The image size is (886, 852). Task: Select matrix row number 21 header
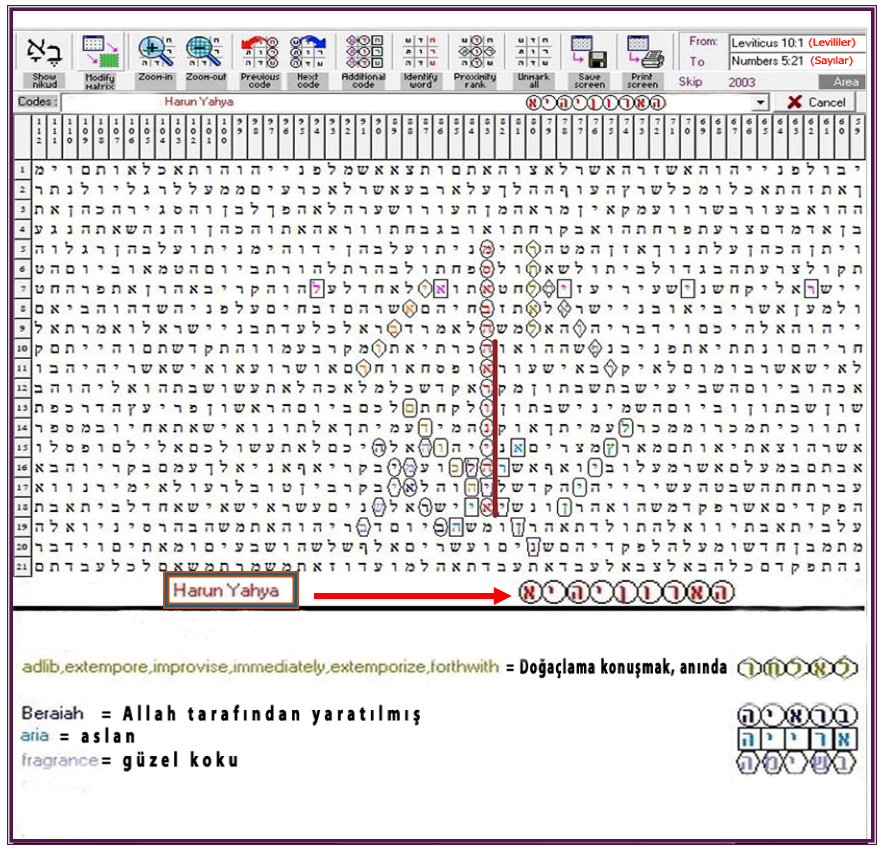[23, 566]
